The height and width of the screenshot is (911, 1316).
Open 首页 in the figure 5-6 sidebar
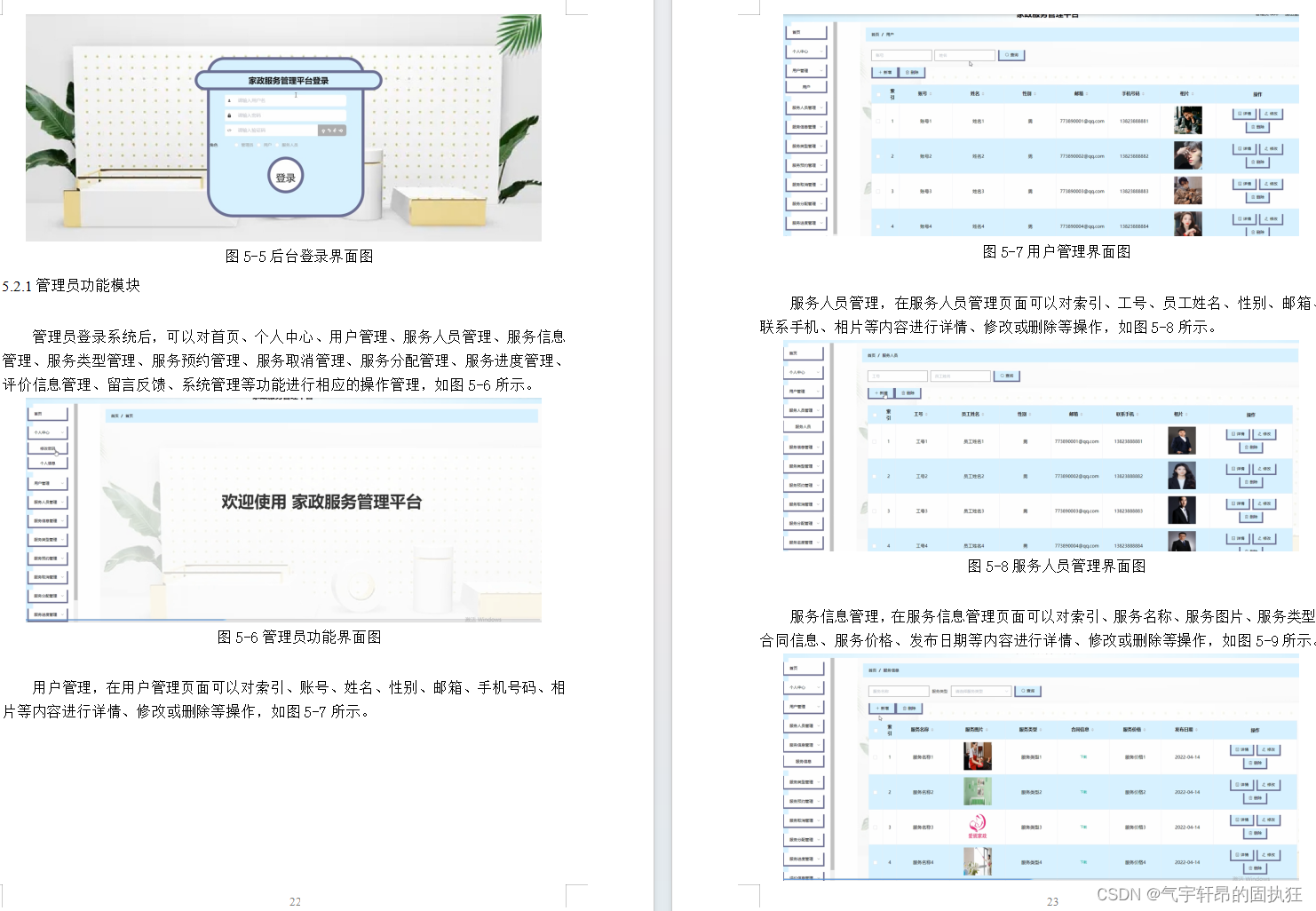click(48, 414)
